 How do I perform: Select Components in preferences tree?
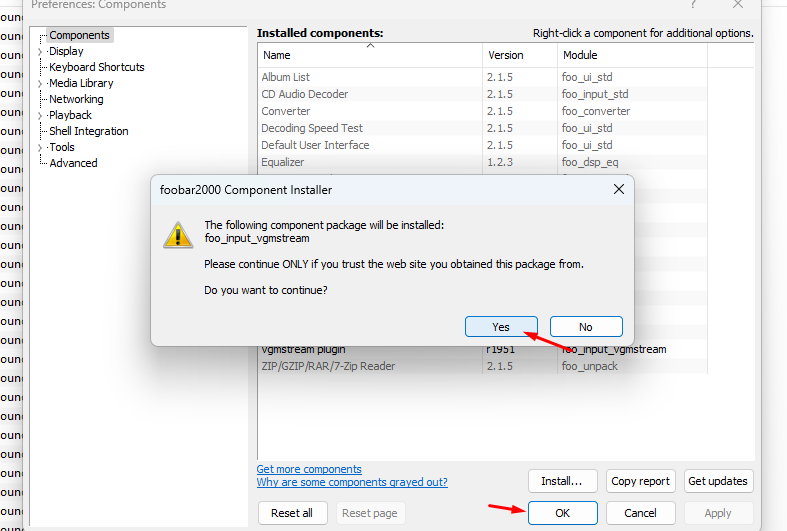[79, 35]
